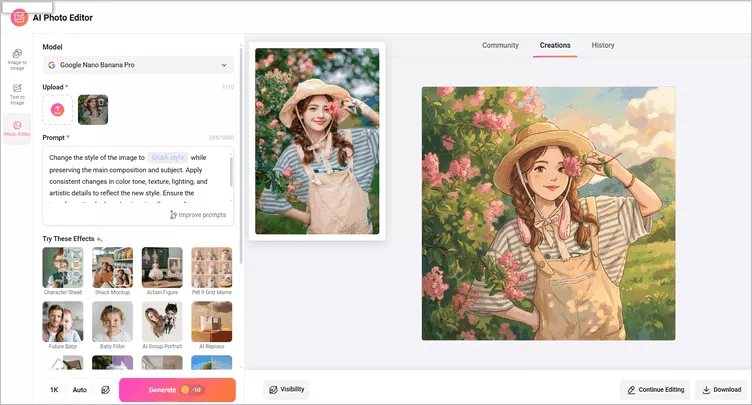The image size is (752, 405).
Task: Click the Generate button
Action: (x=177, y=390)
